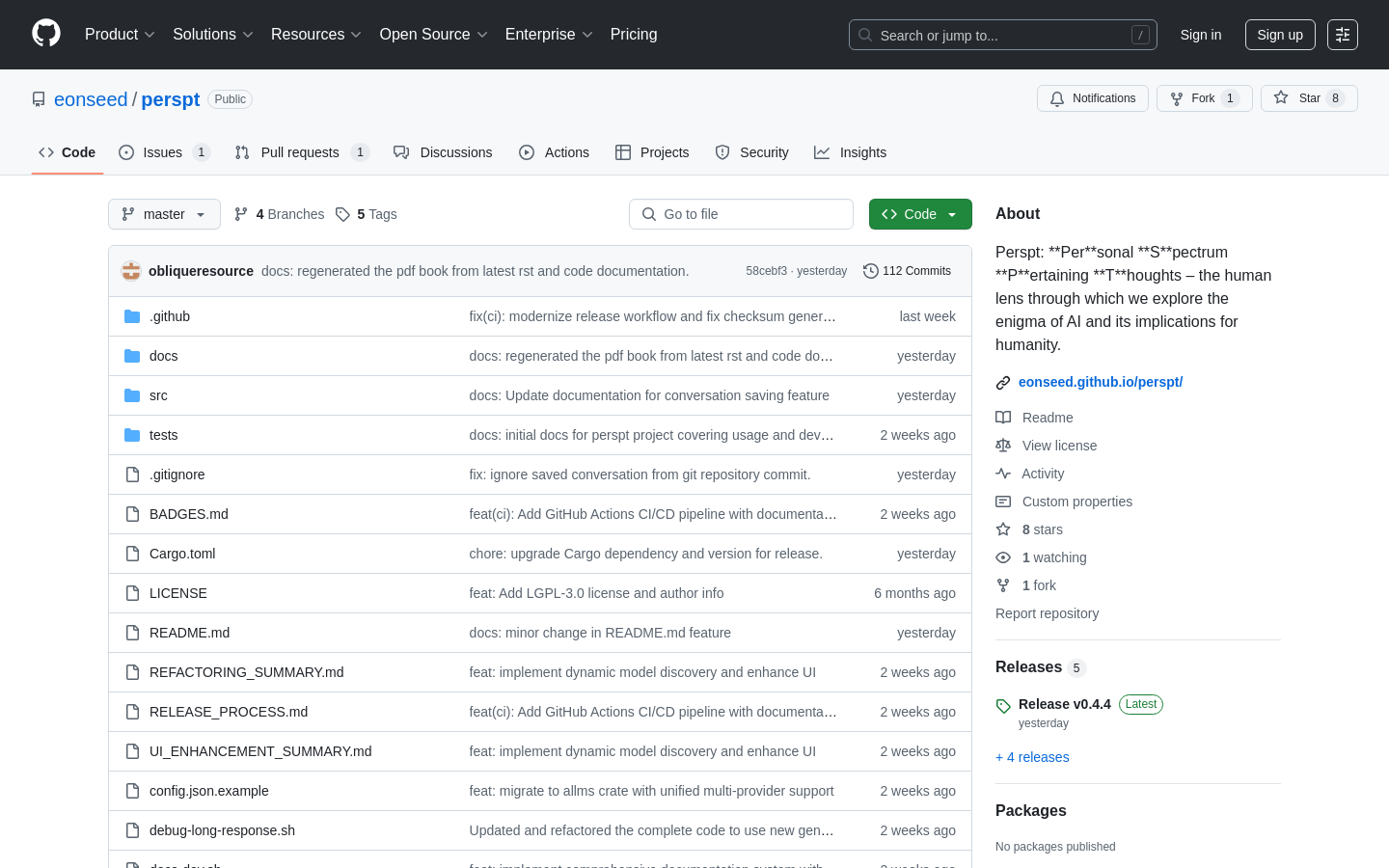This screenshot has width=1389, height=868.
Task: Click the repository book icon beside eonseed
Action: [x=39, y=99]
